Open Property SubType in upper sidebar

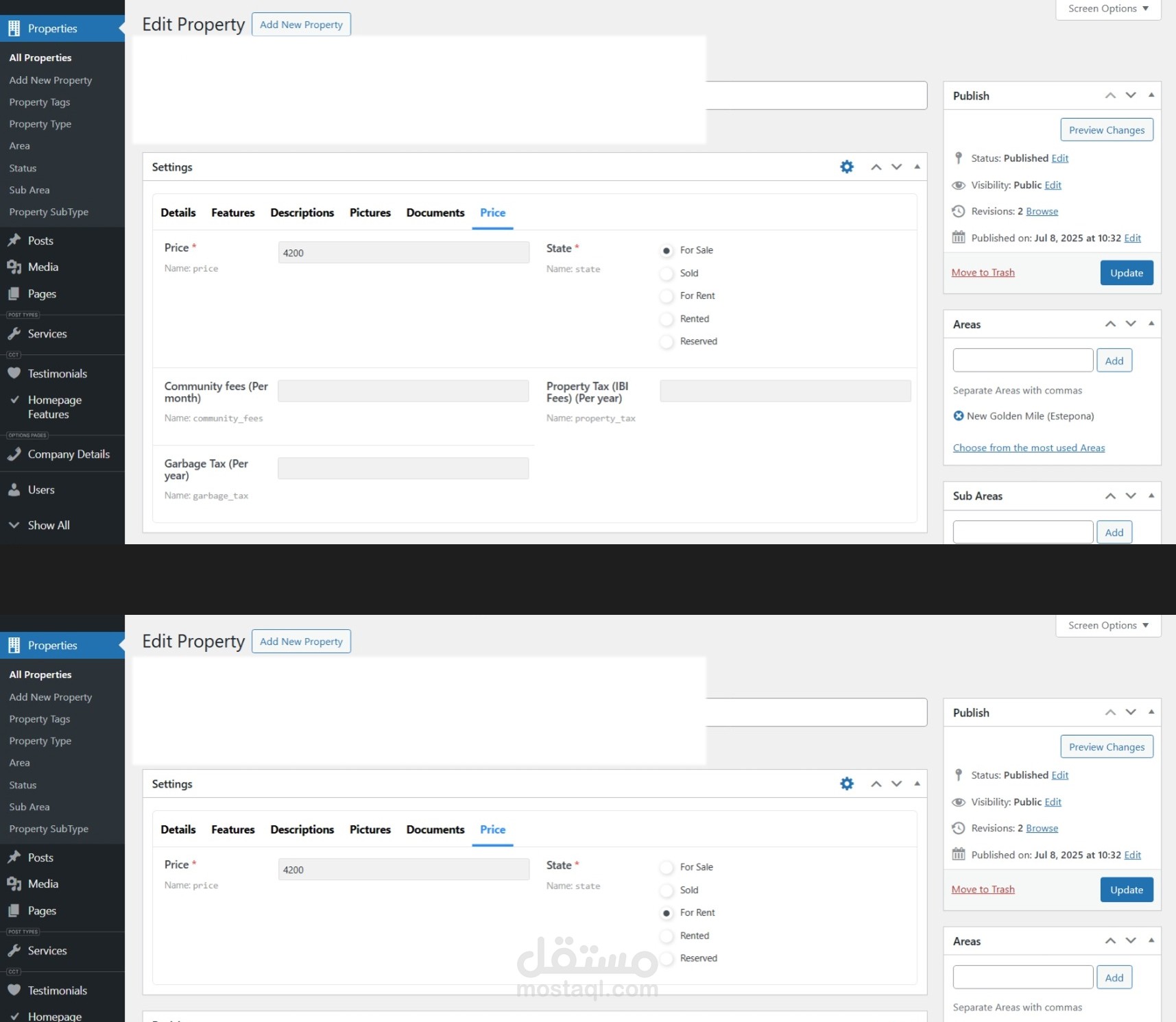tap(49, 212)
